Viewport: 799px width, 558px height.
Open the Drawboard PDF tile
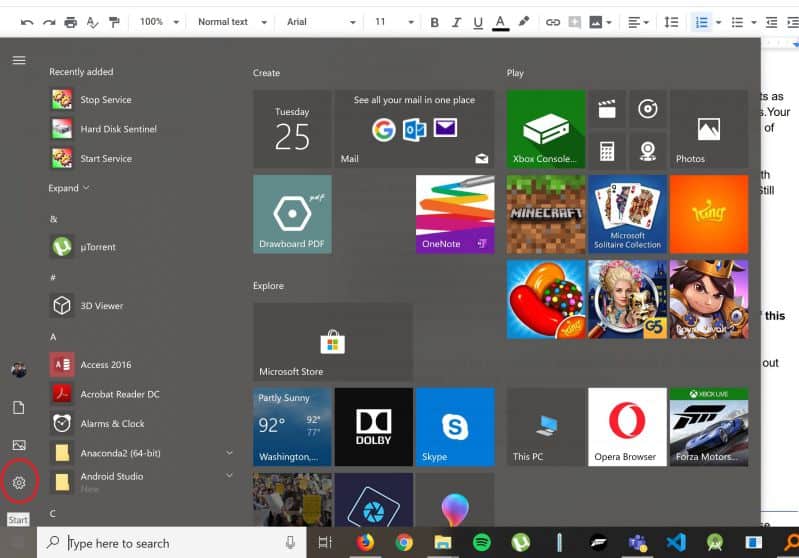[292, 214]
